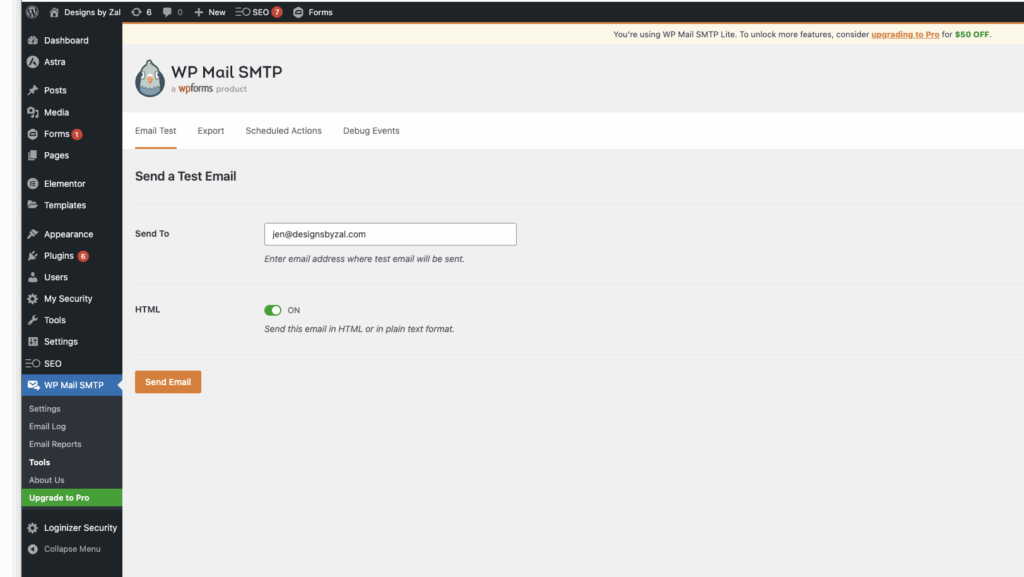Click the WordPress logo icon
Image resolution: width=1024 pixels, height=577 pixels.
[x=33, y=12]
